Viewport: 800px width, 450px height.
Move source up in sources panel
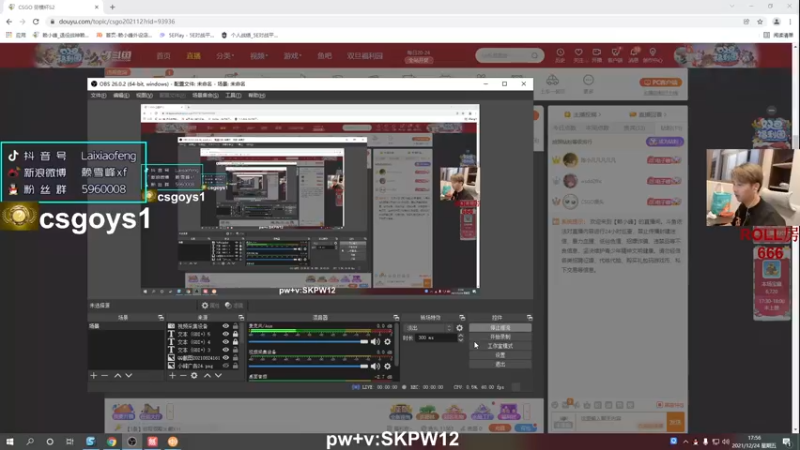tap(207, 376)
